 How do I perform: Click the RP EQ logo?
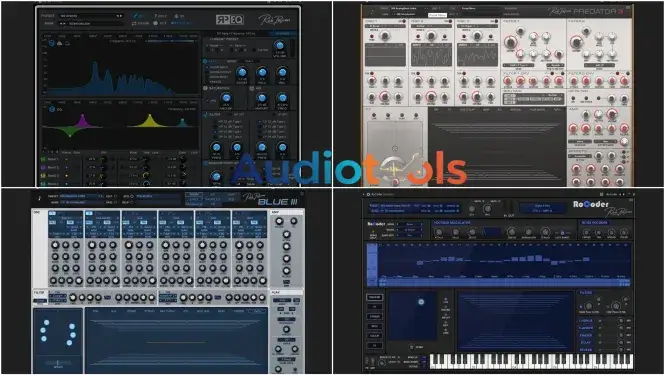point(229,20)
